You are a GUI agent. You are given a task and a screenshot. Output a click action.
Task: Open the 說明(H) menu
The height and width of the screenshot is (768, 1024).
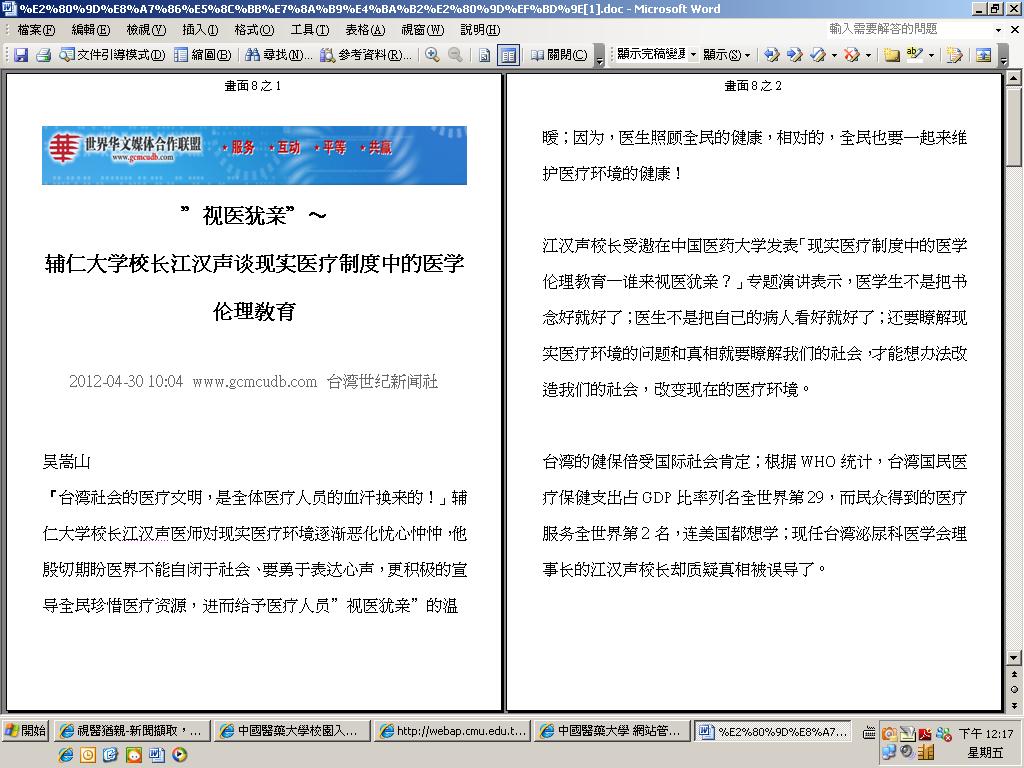point(480,29)
